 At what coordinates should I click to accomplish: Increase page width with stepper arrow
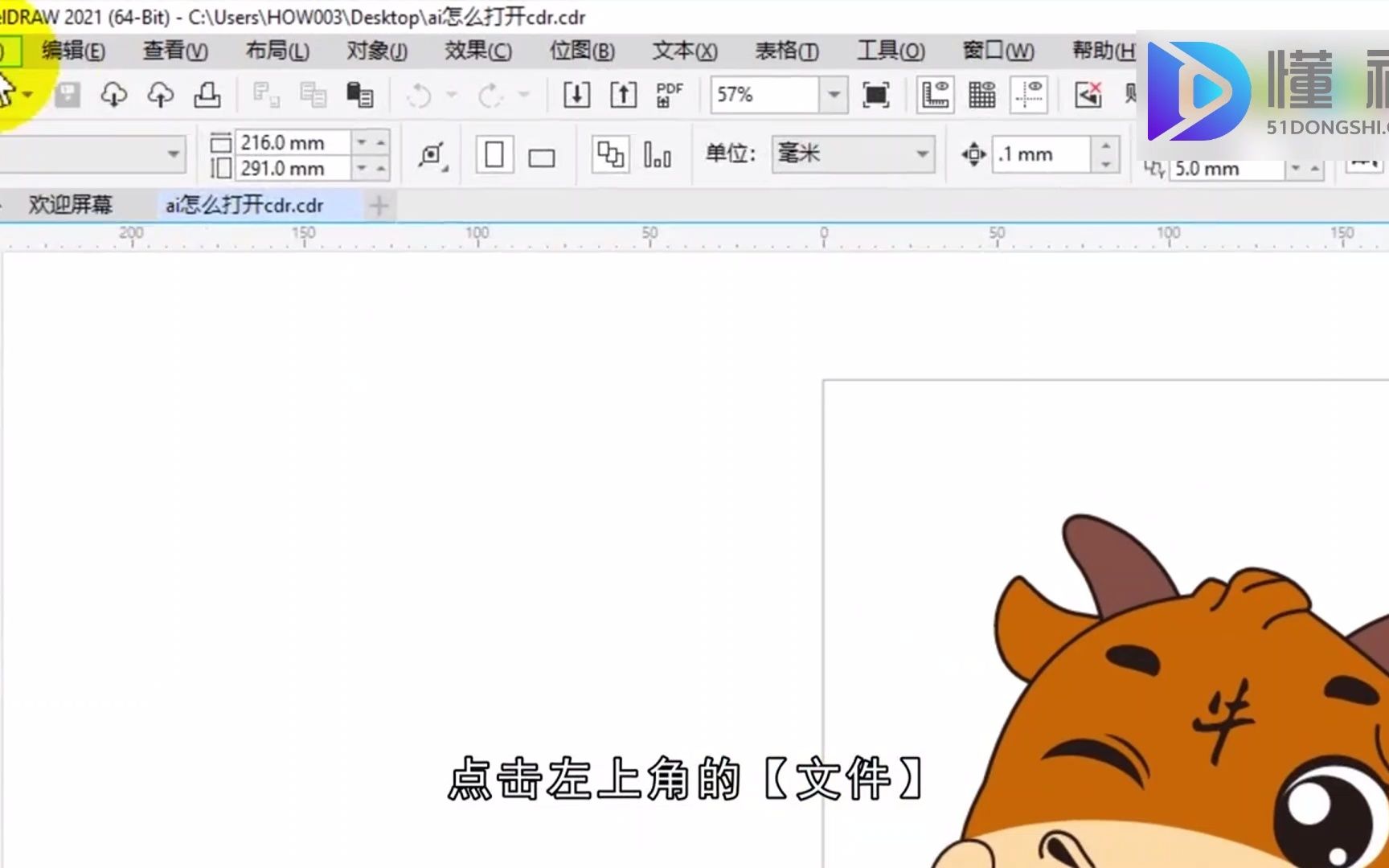(381, 142)
